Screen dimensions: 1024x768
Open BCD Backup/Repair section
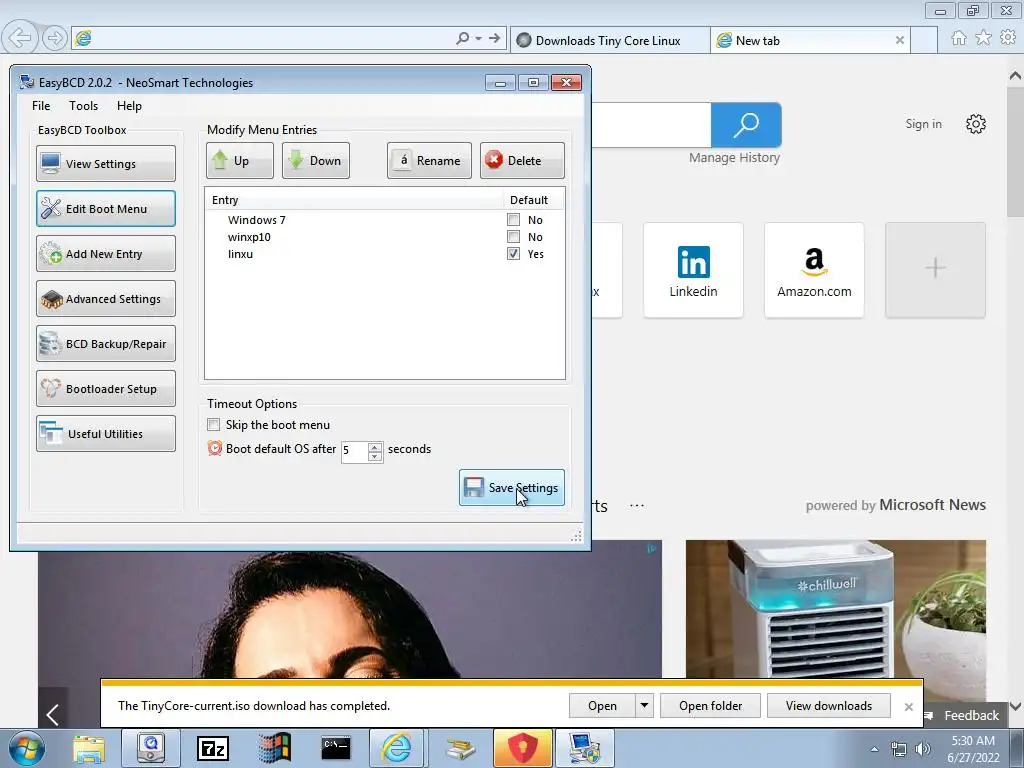[106, 344]
